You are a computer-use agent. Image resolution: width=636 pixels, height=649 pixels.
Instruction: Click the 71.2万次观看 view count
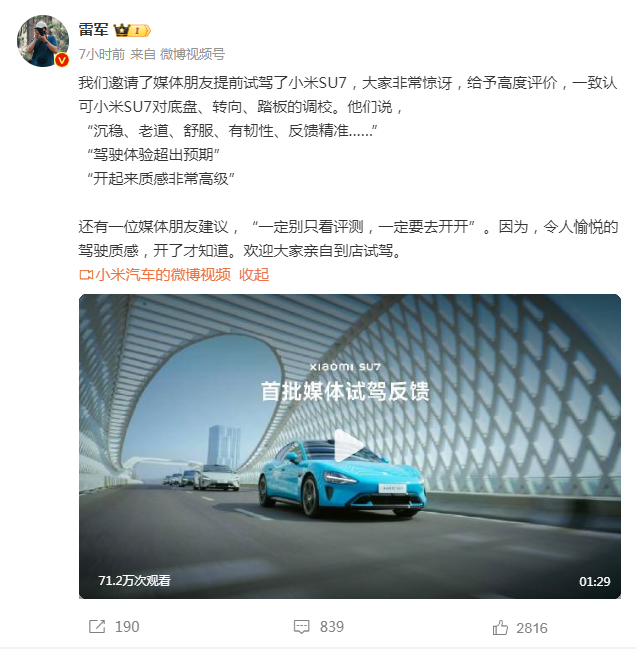[134, 581]
